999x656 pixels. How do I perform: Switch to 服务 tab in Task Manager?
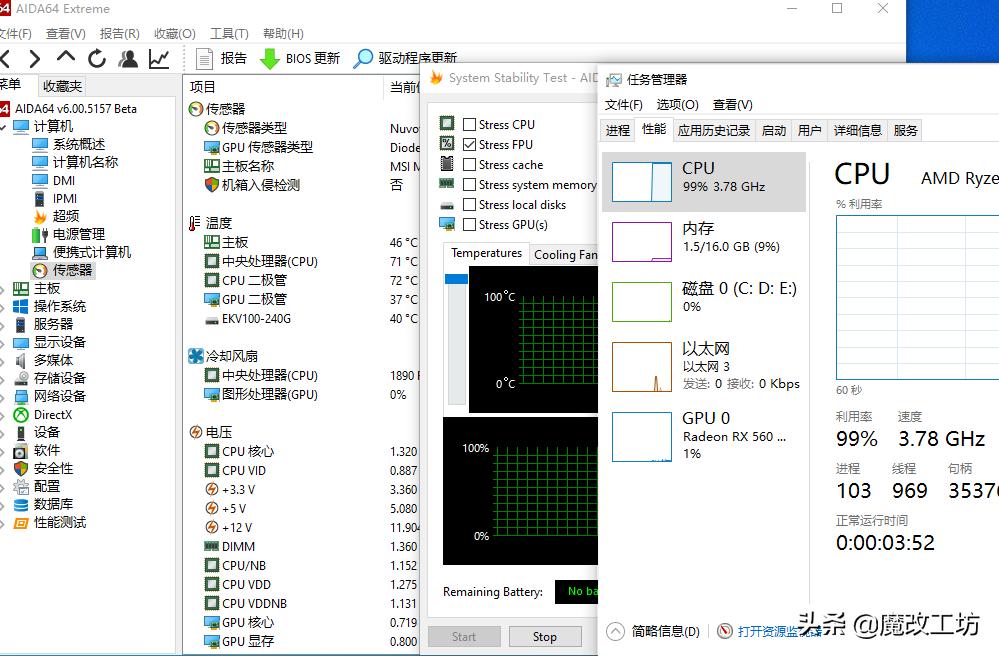point(905,131)
